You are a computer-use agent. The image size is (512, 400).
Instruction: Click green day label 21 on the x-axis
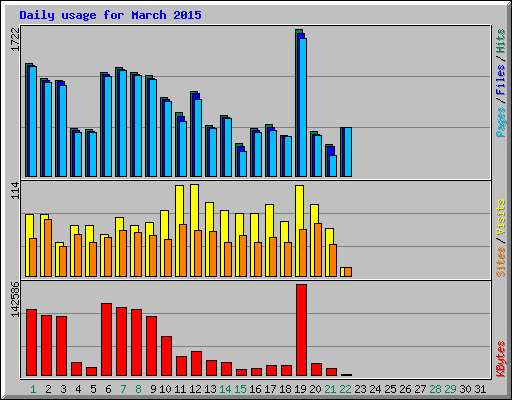[330, 389]
